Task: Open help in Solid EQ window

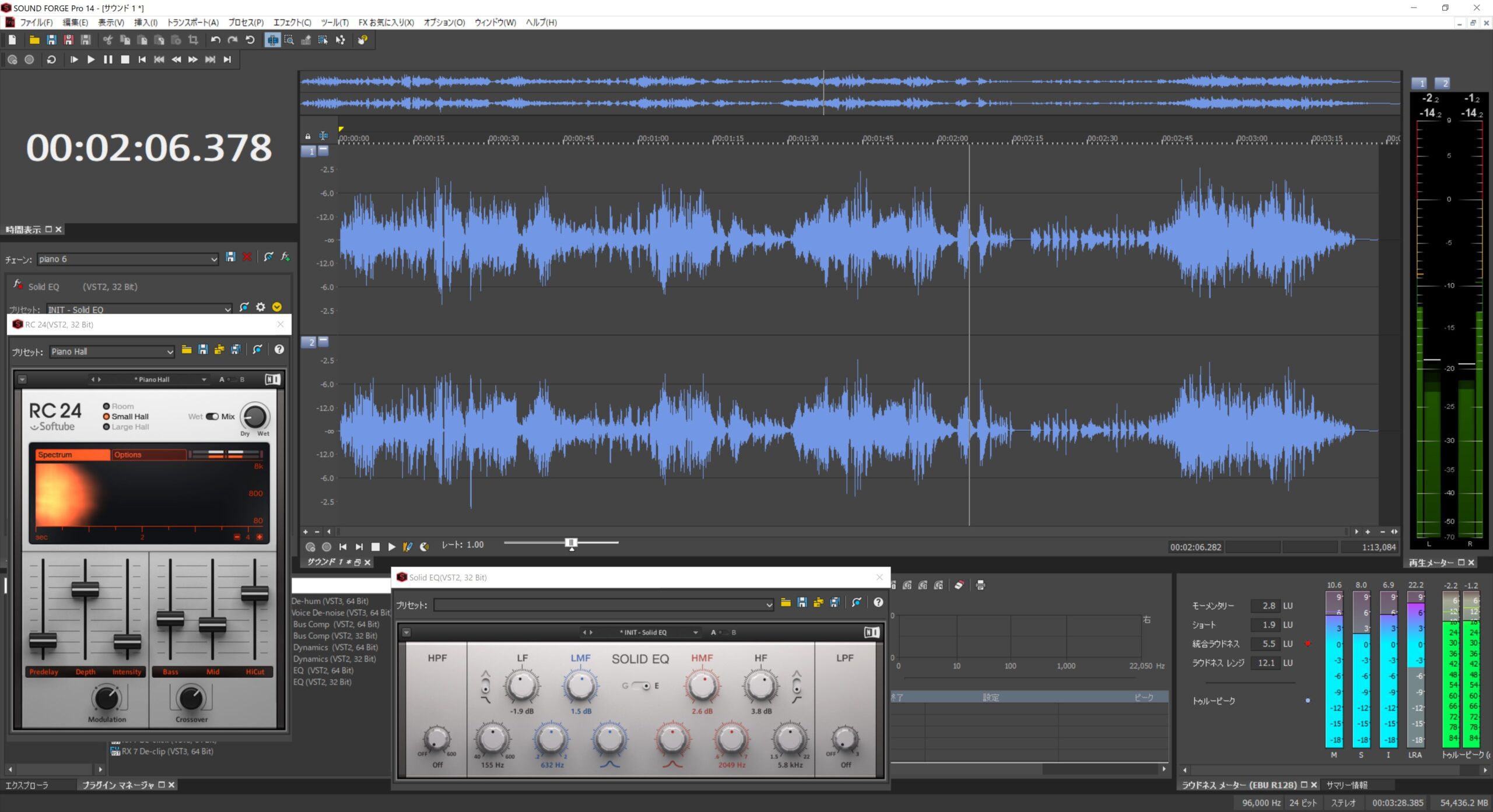Action: pyautogui.click(x=878, y=603)
